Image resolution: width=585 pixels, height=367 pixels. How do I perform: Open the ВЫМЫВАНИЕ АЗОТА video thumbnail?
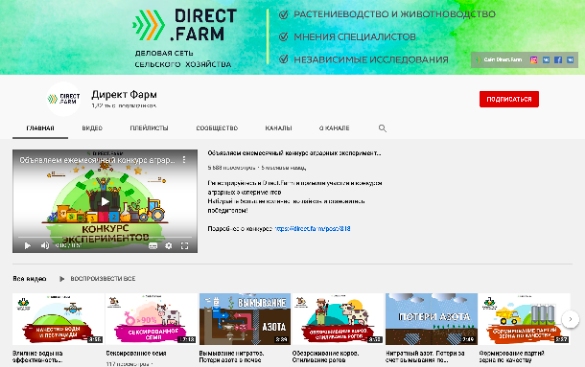245,319
